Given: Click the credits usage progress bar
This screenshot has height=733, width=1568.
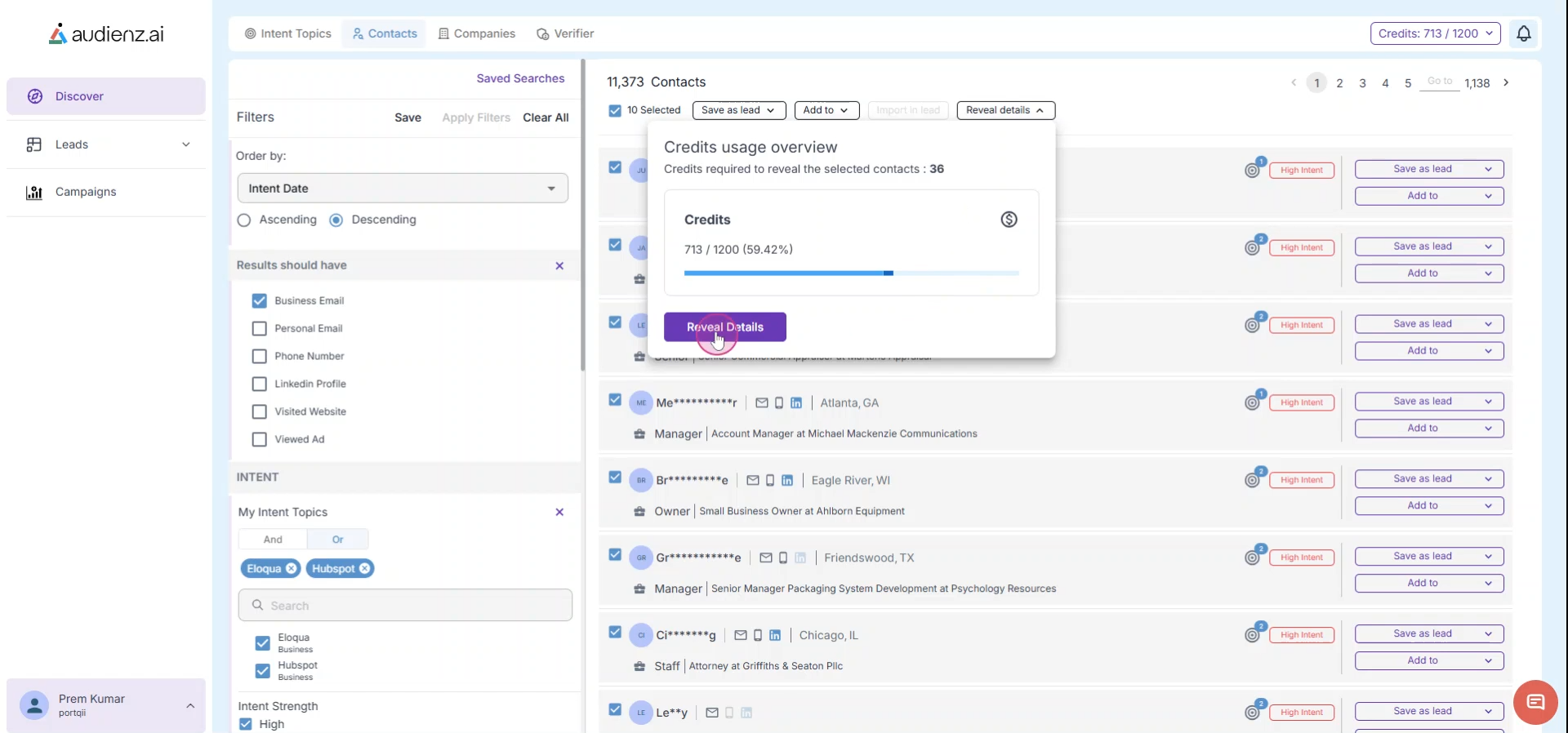Looking at the screenshot, I should click(851, 273).
